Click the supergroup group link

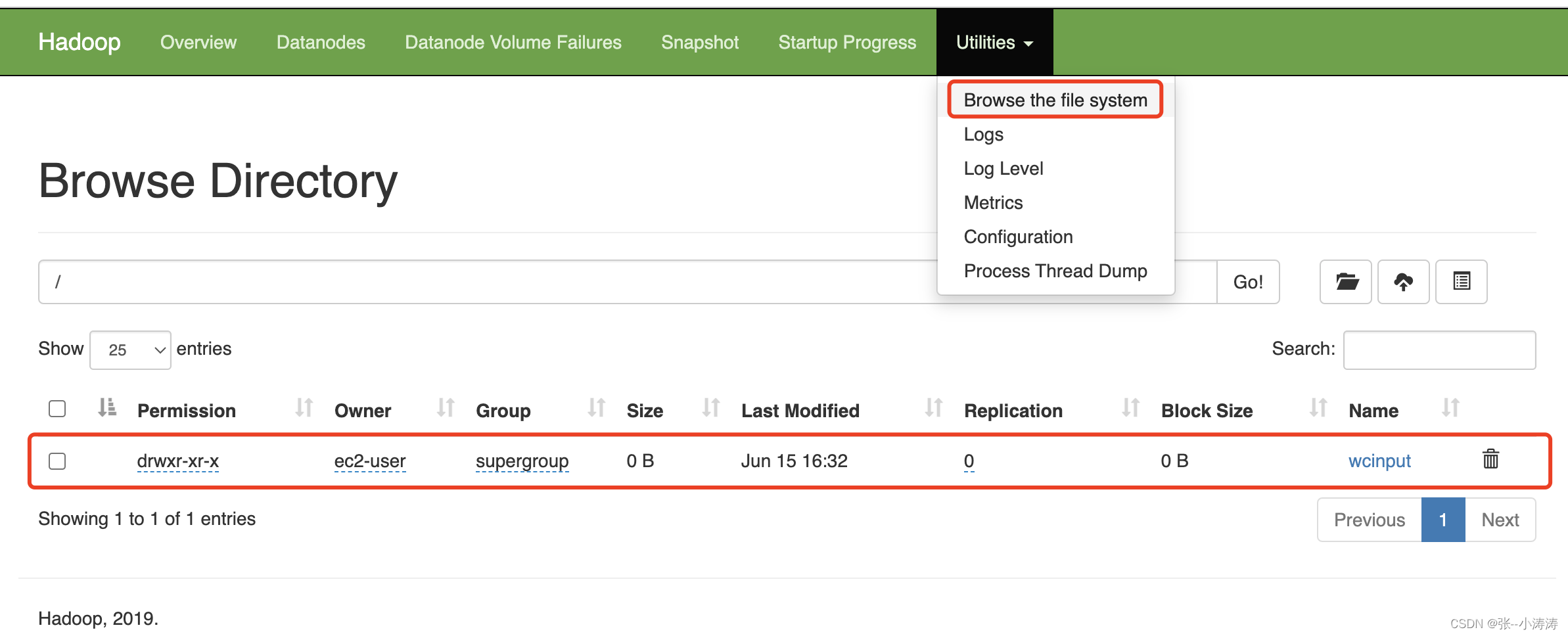pyautogui.click(x=522, y=461)
